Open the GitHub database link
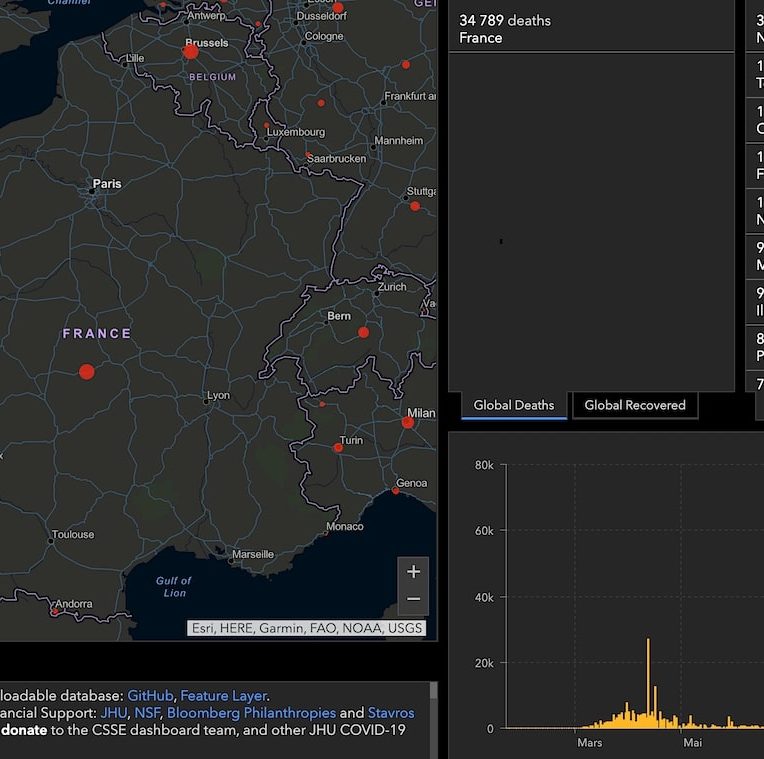The width and height of the screenshot is (764, 759). click(150, 696)
